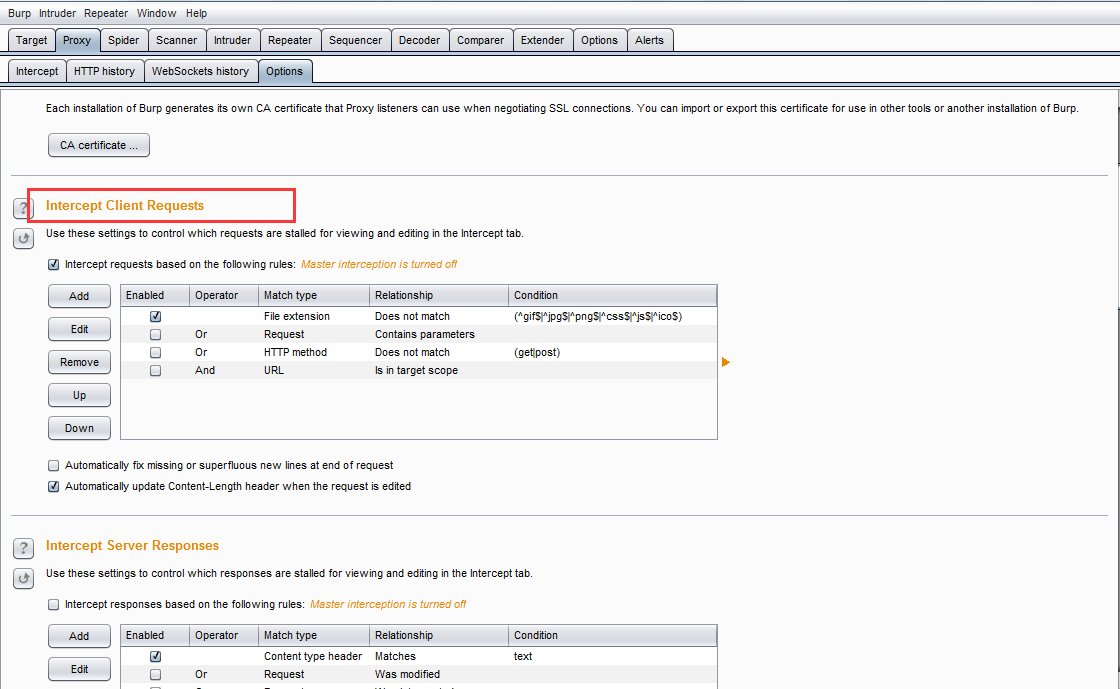The height and width of the screenshot is (689, 1120).
Task: Open the Intruder menu in menu bar
Action: pos(57,13)
